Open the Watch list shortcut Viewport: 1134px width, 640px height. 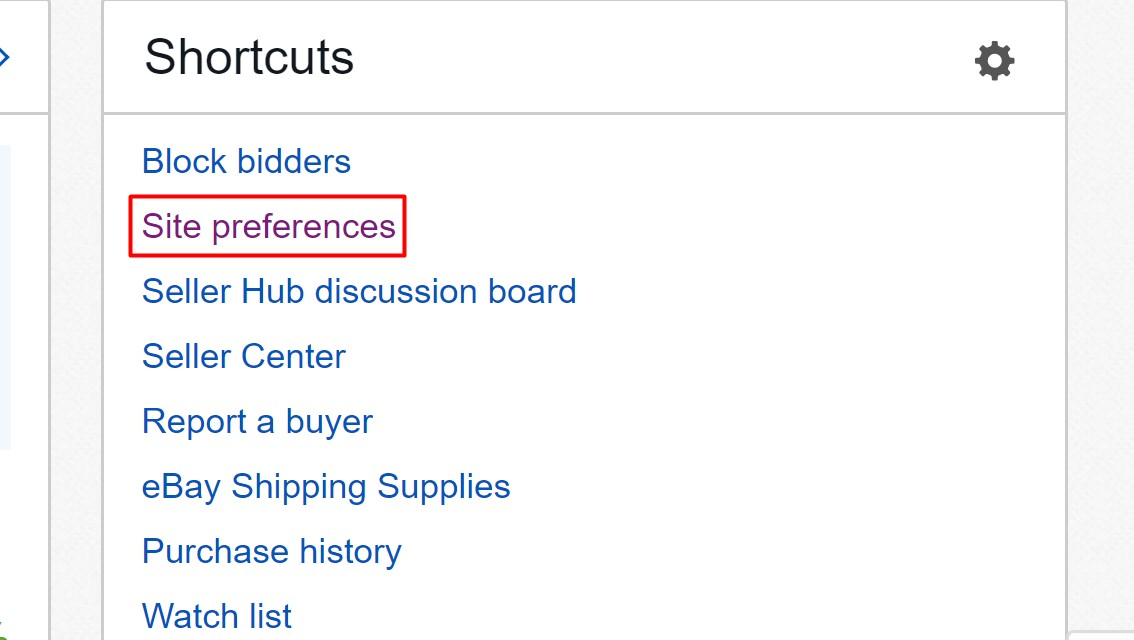[x=217, y=615]
